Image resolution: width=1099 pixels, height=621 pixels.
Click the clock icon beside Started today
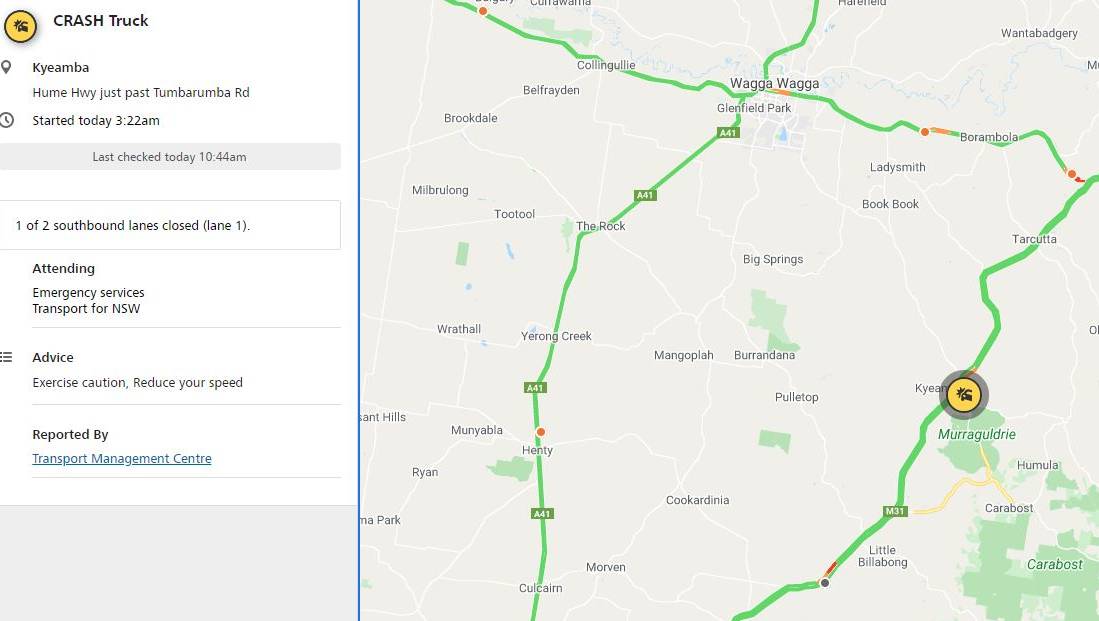(6, 120)
